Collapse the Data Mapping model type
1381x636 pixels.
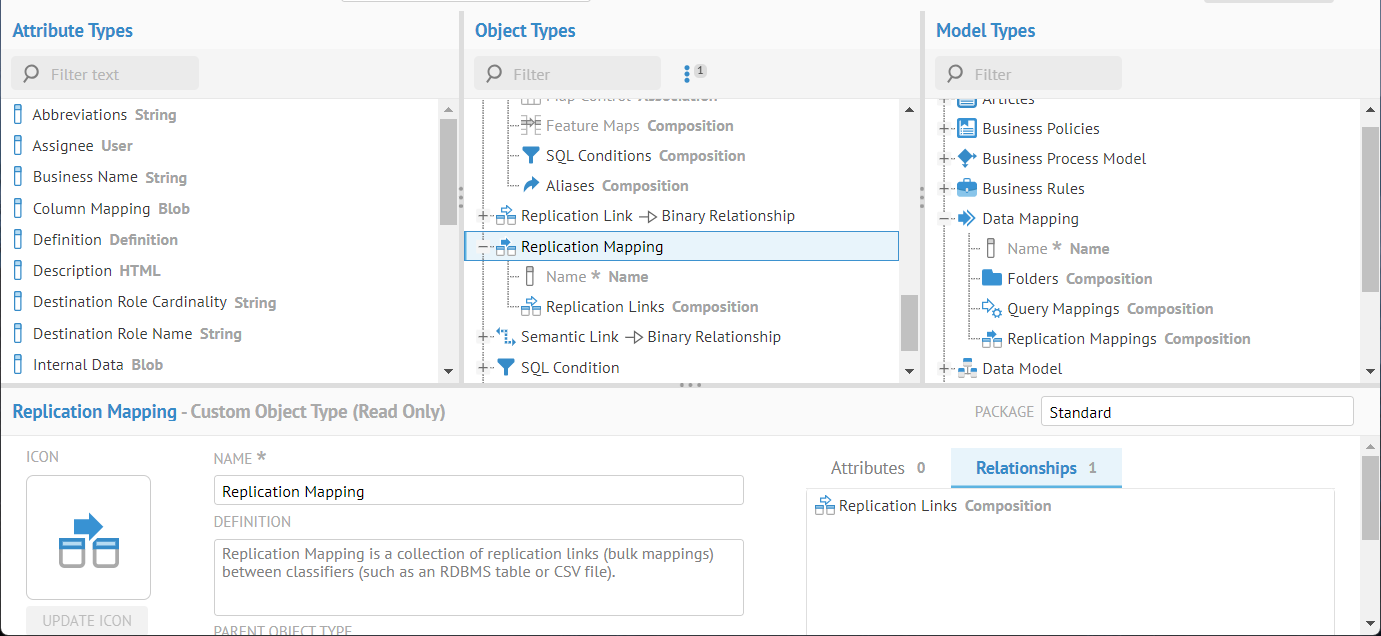(x=944, y=218)
